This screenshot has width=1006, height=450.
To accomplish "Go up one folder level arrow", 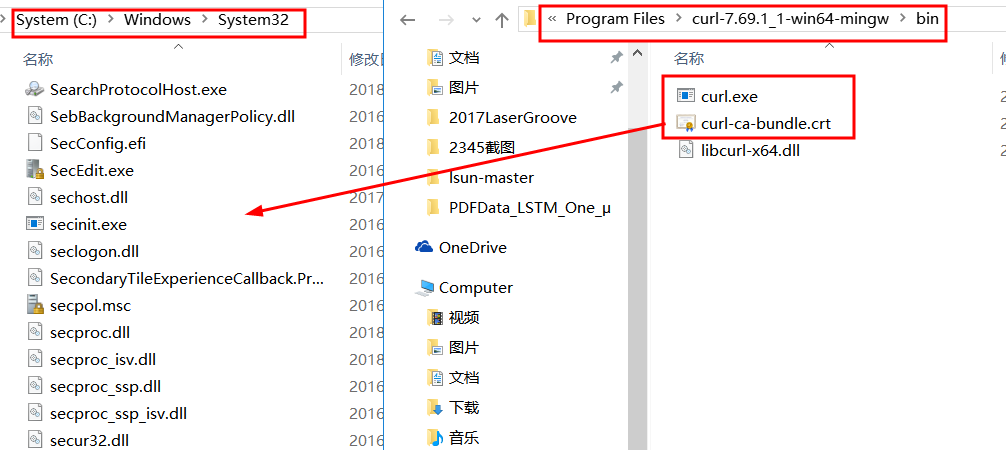I will [502, 20].
